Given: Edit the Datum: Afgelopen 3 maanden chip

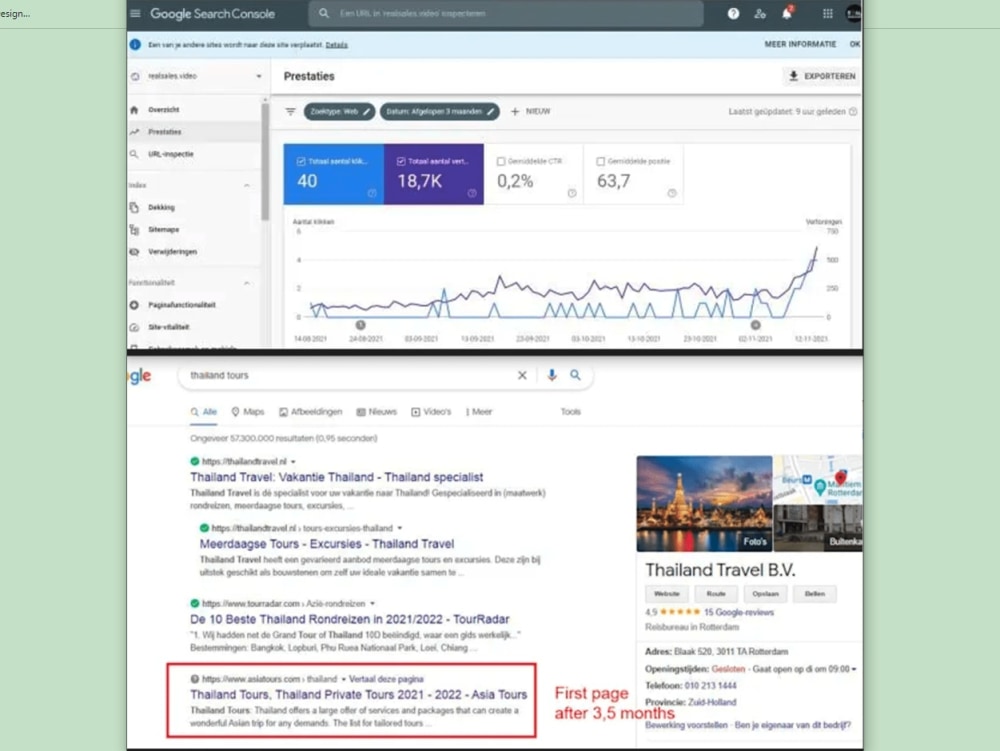Looking at the screenshot, I should pyautogui.click(x=439, y=112).
